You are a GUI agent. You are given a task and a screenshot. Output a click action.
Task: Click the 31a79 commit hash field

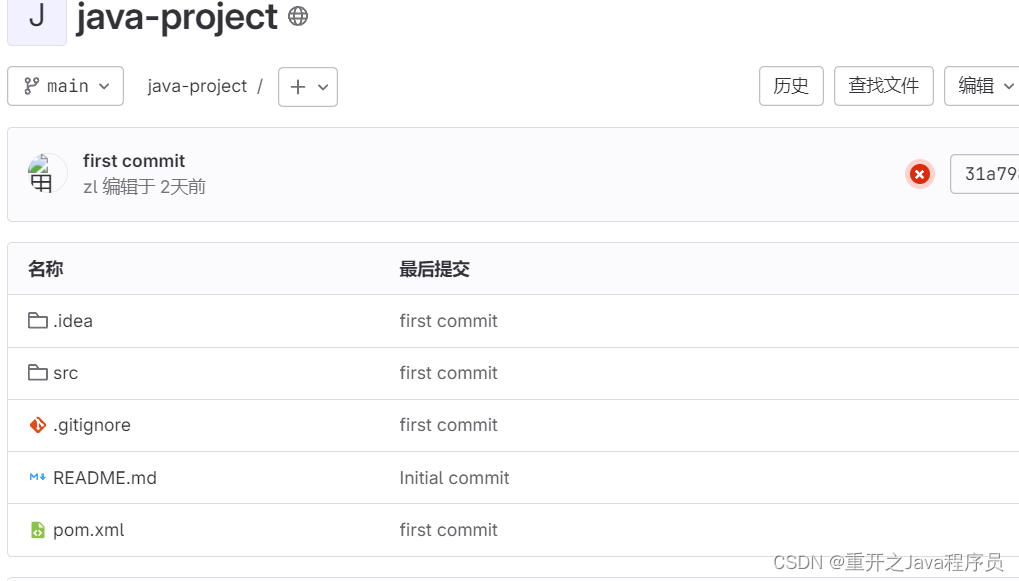pyautogui.click(x=985, y=174)
